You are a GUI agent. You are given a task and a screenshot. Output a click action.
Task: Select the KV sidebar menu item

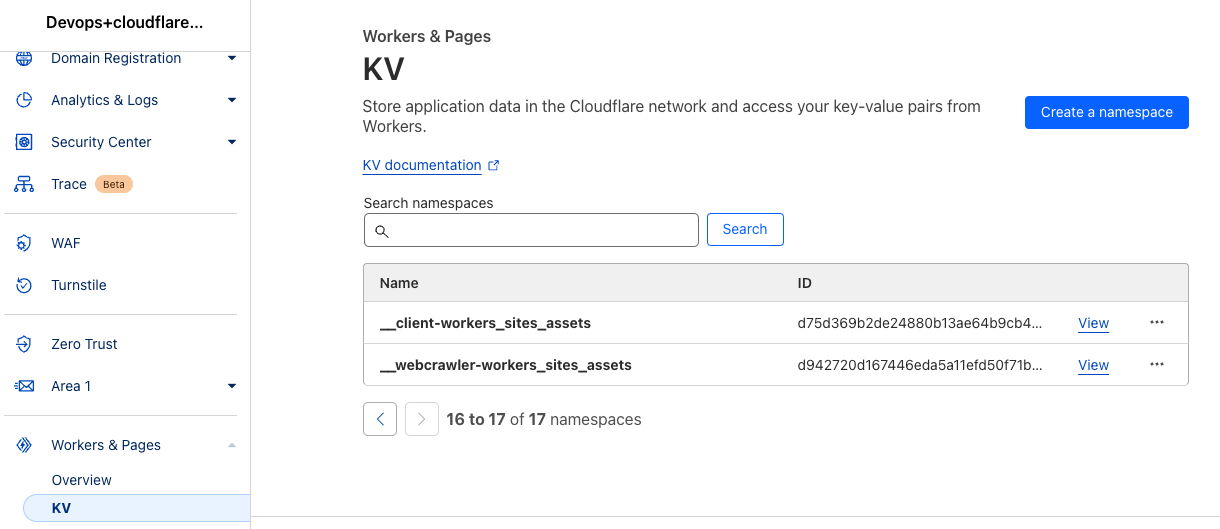[62, 508]
